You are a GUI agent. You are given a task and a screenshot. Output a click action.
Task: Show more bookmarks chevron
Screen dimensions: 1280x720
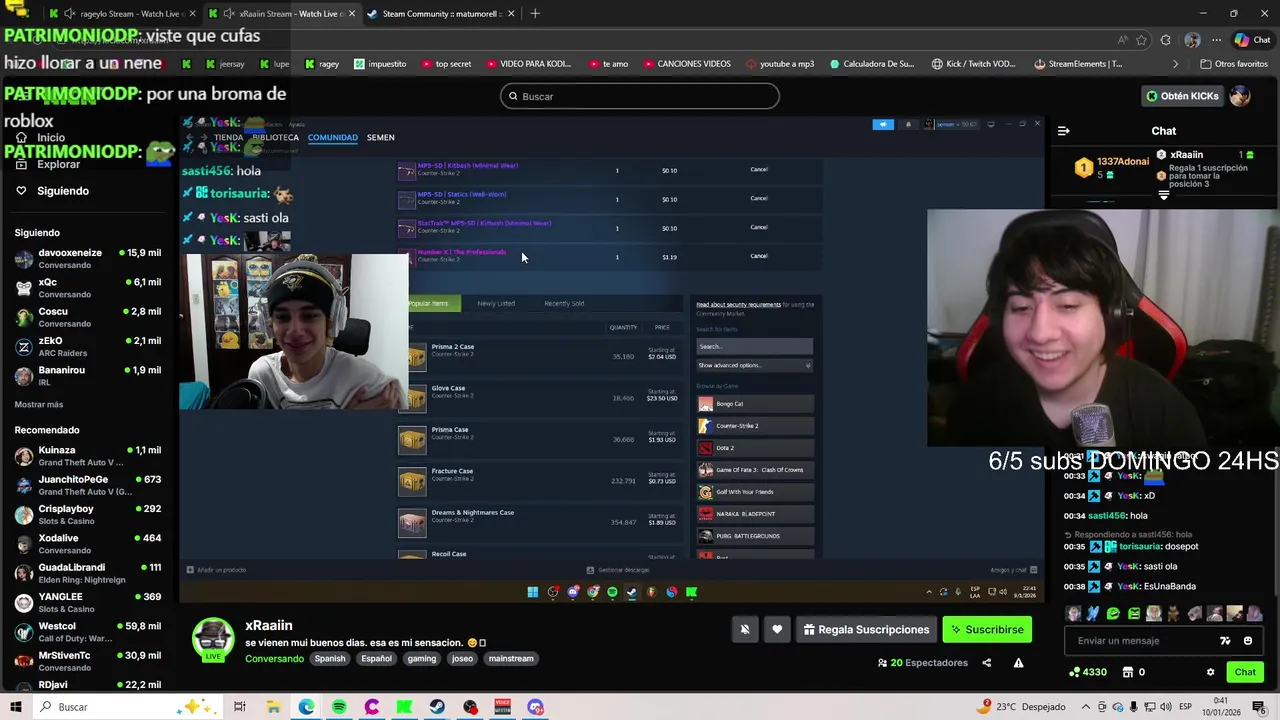[x=1175, y=64]
